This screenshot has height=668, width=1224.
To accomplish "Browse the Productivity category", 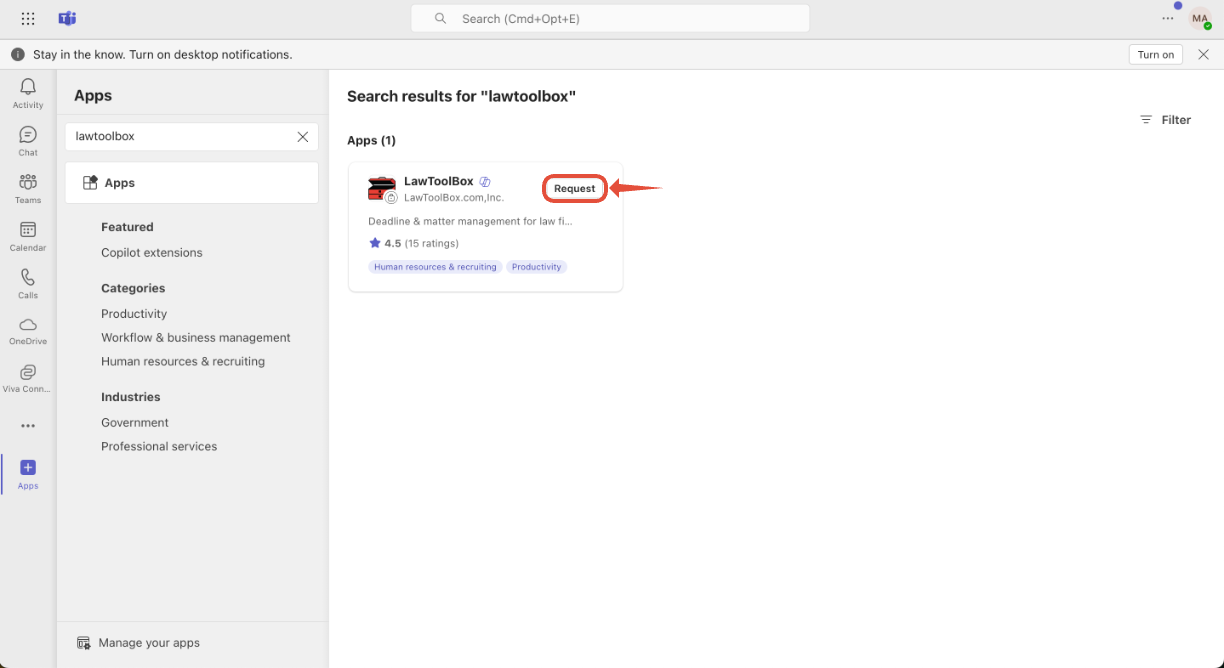I will click(x=134, y=314).
